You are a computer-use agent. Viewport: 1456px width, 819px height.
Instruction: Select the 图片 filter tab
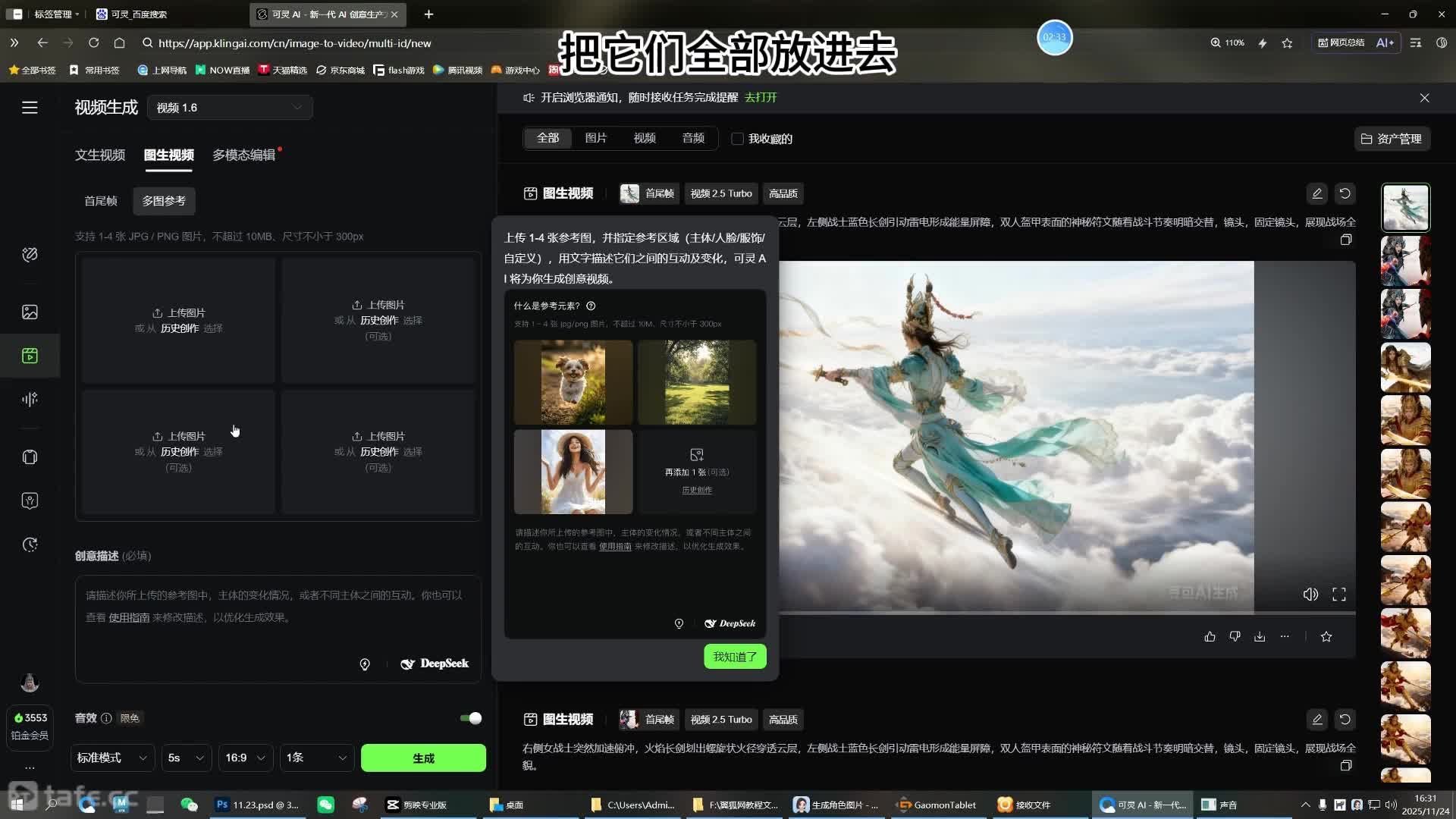[596, 138]
